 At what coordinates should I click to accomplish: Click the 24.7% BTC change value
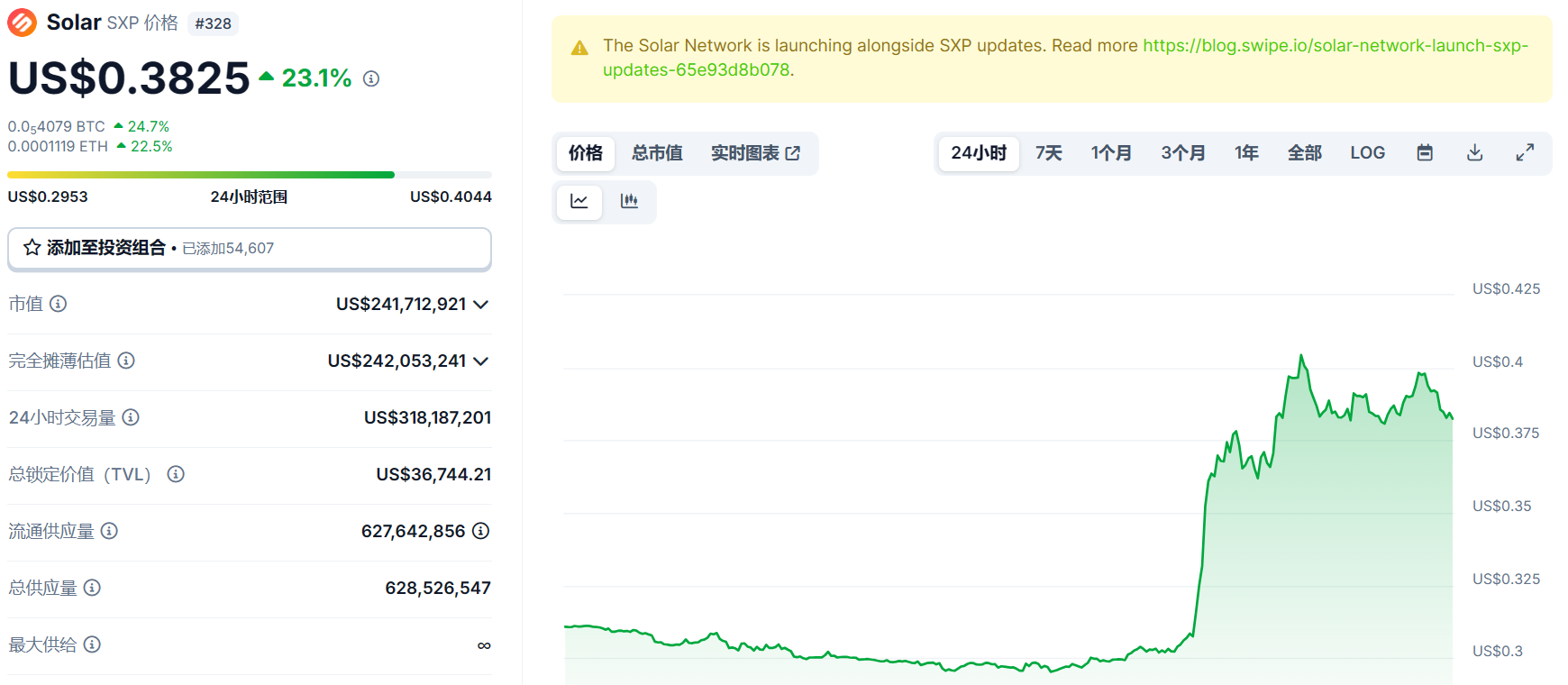pyautogui.click(x=149, y=127)
